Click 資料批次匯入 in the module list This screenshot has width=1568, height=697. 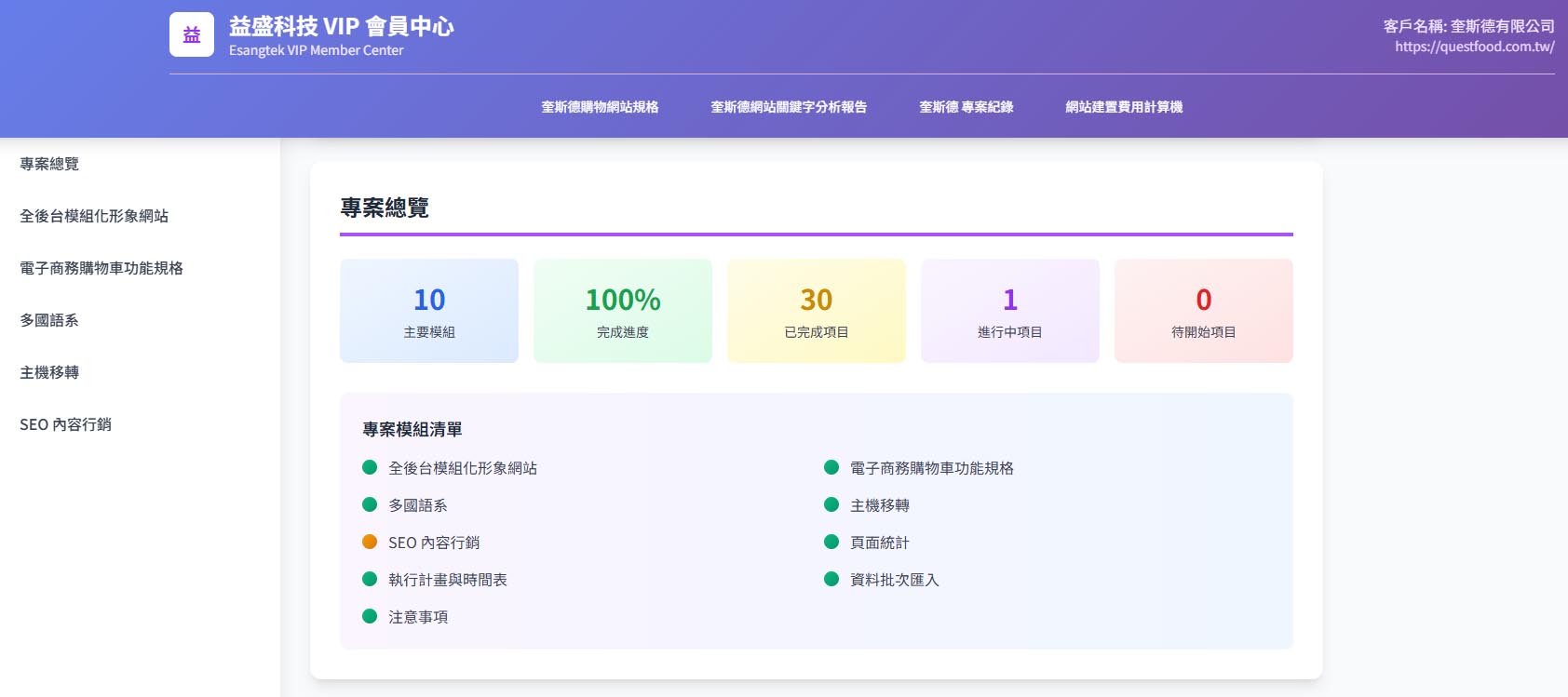coord(894,580)
